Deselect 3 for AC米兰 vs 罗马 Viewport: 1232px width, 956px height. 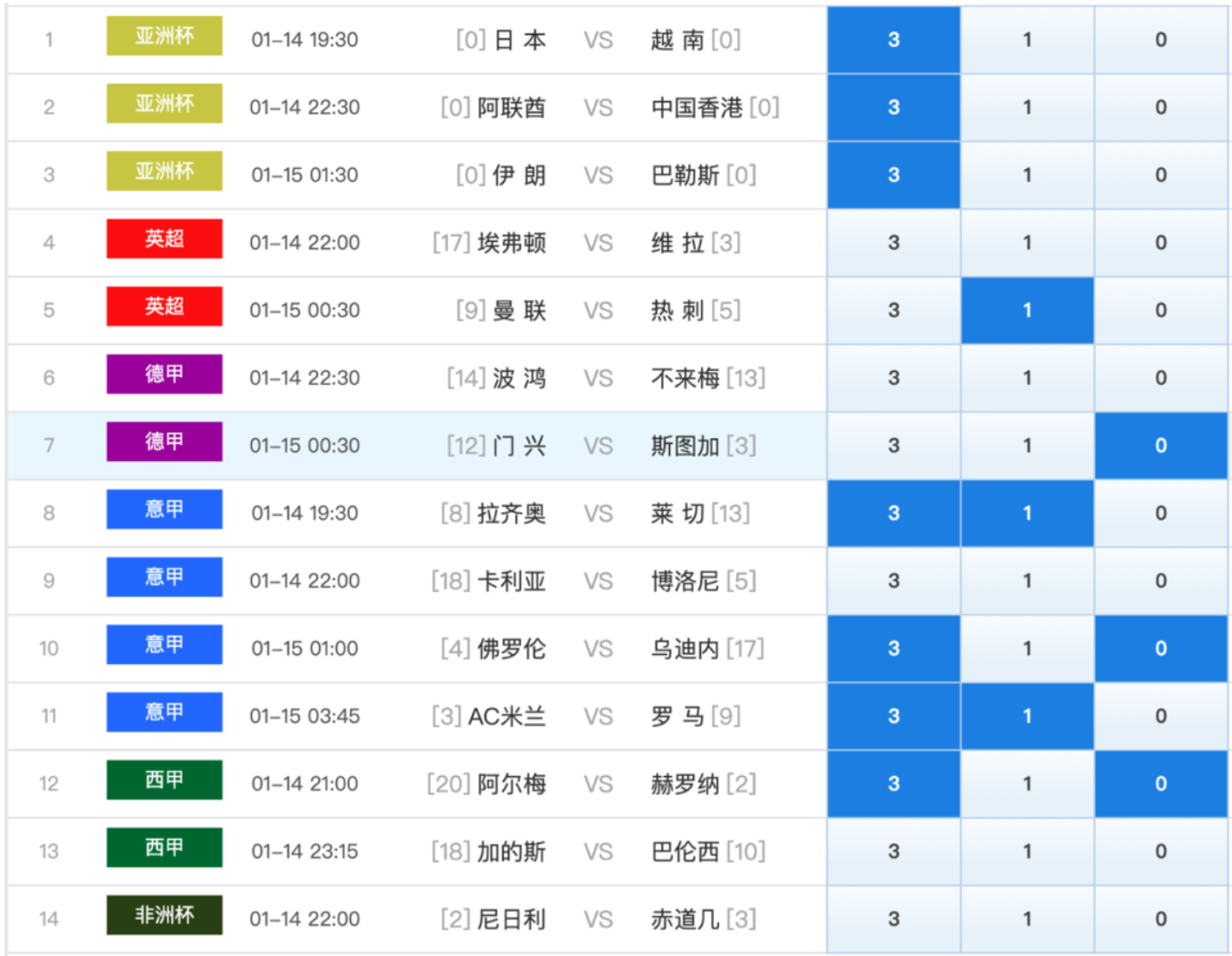coord(894,716)
